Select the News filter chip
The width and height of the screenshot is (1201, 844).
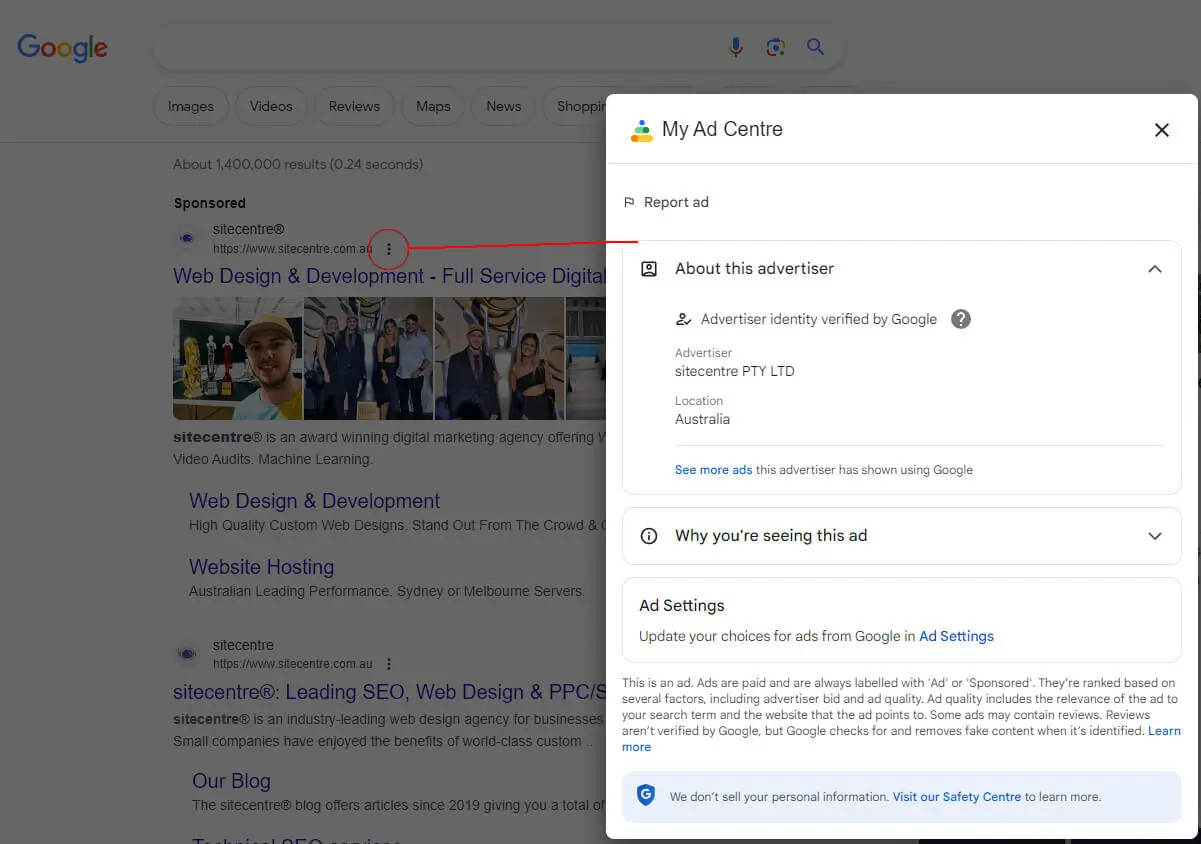tap(504, 106)
